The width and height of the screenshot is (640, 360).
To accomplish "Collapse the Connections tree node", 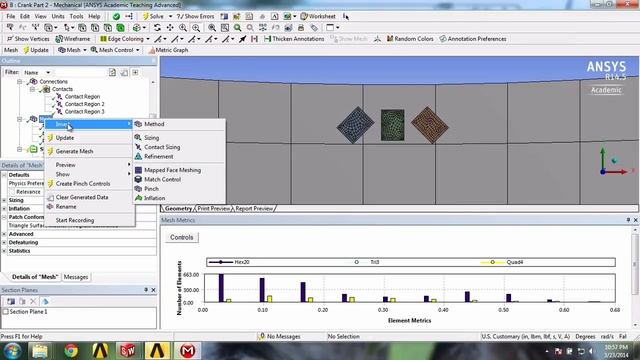I will 19,82.
